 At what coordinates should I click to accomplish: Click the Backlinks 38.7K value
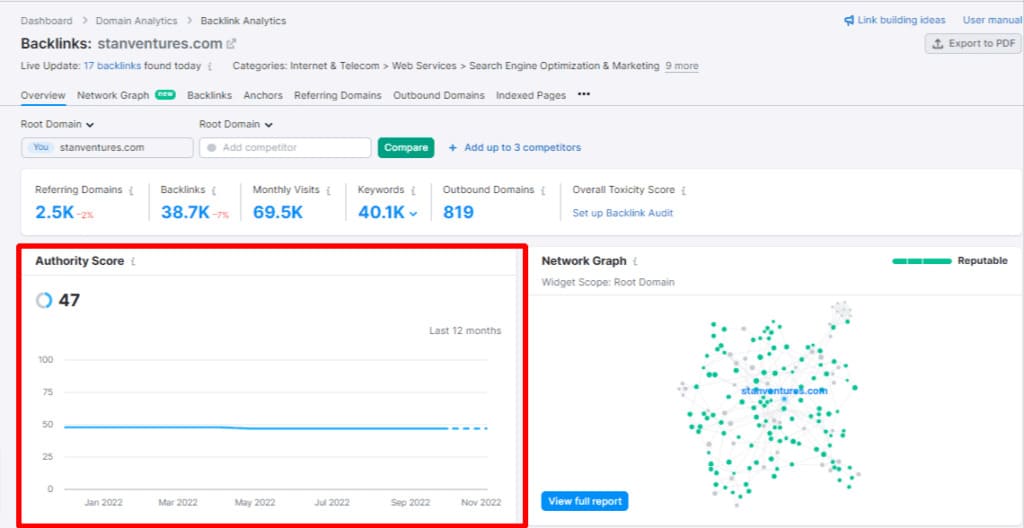click(x=185, y=212)
